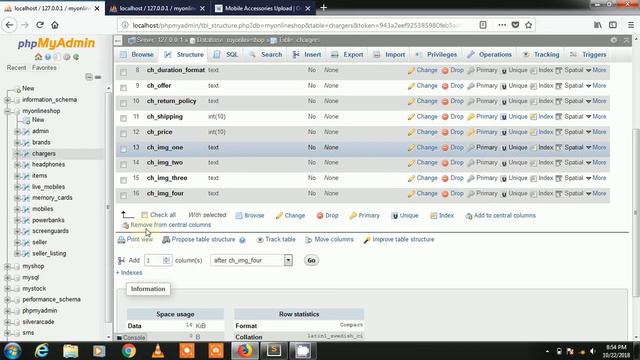Enable the Check all checkbox

click(x=144, y=215)
